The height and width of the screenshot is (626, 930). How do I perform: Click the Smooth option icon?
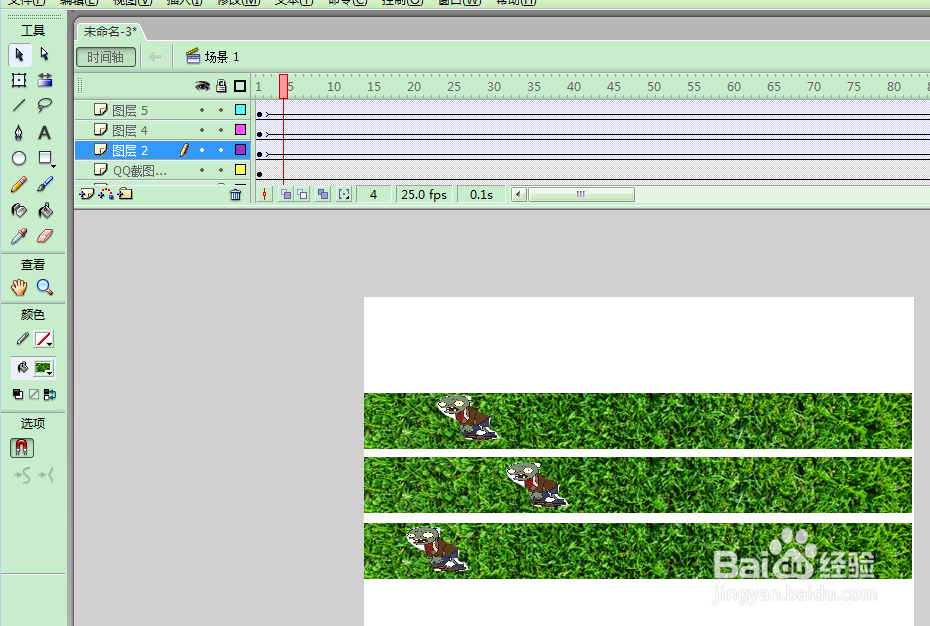[x=22, y=475]
